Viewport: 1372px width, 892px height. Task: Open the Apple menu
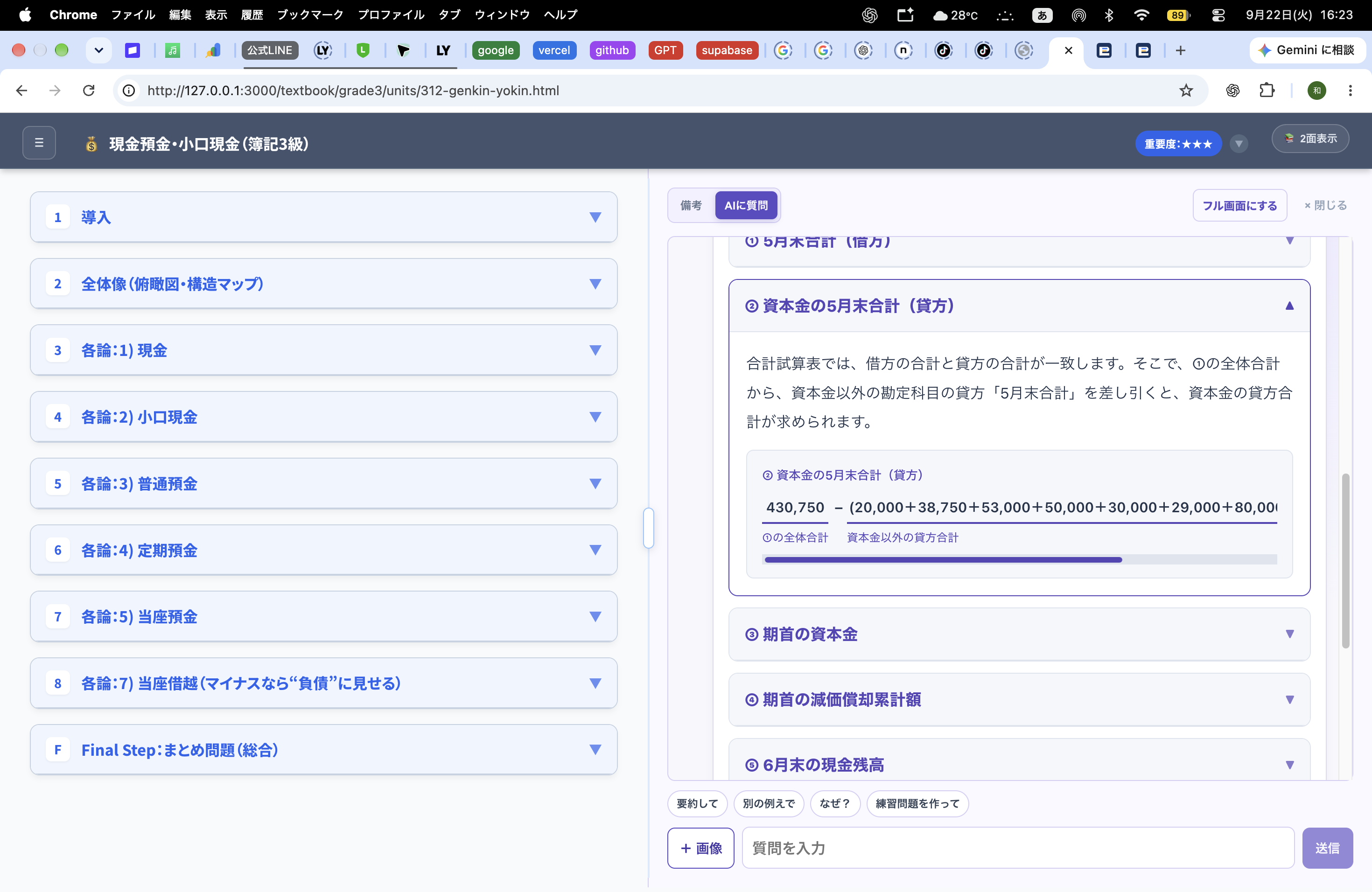coord(25,15)
